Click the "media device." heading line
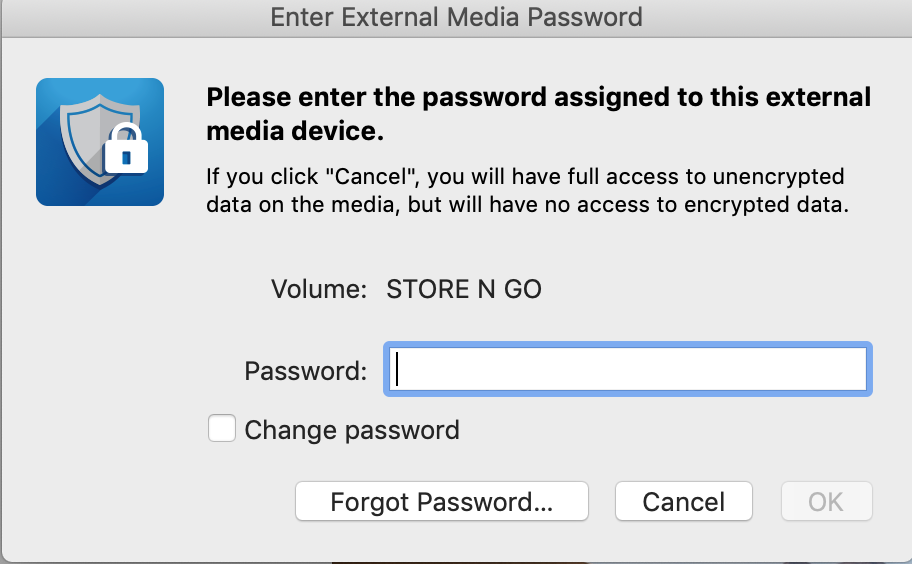Image resolution: width=912 pixels, height=564 pixels. pyautogui.click(x=295, y=131)
